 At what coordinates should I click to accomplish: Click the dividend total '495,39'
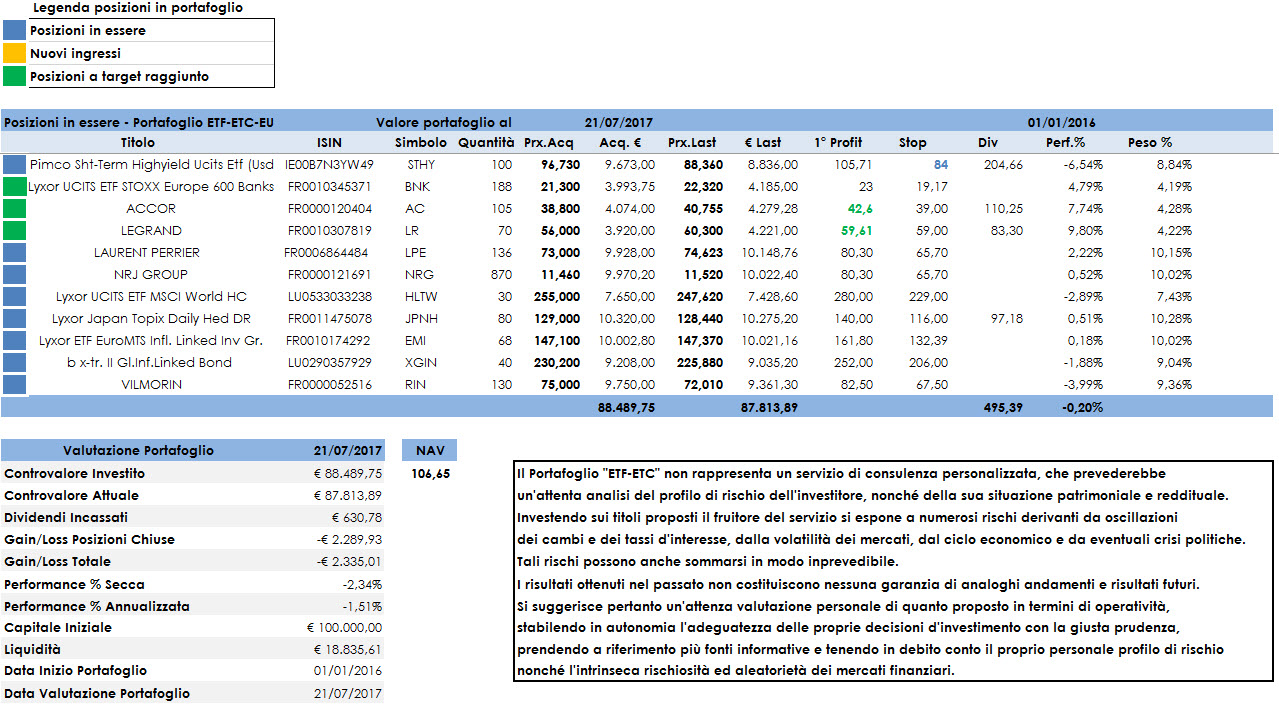[x=1003, y=407]
